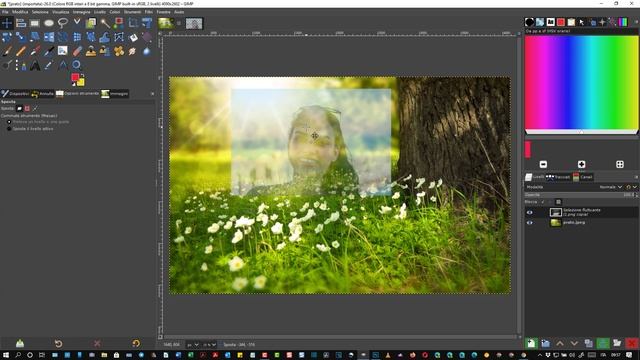Open the tool options dock configuration menu arrow
The height and width of the screenshot is (360, 640).
[x=152, y=94]
